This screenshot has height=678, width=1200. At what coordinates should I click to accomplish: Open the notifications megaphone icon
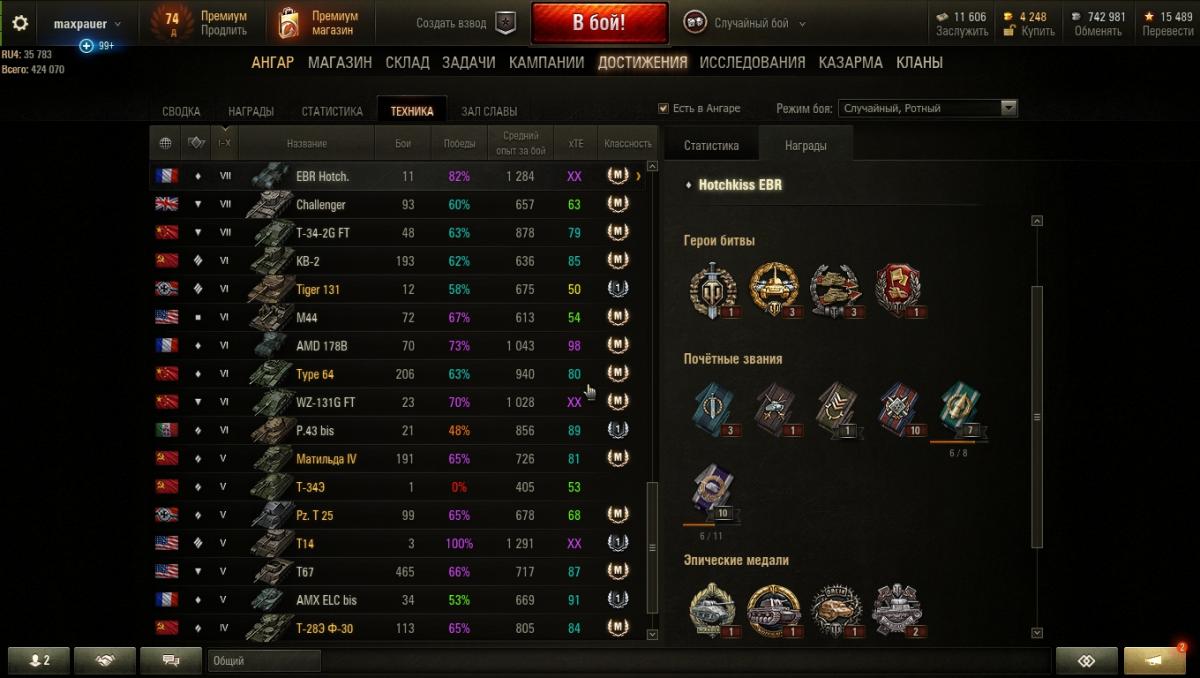[x=1154, y=661]
